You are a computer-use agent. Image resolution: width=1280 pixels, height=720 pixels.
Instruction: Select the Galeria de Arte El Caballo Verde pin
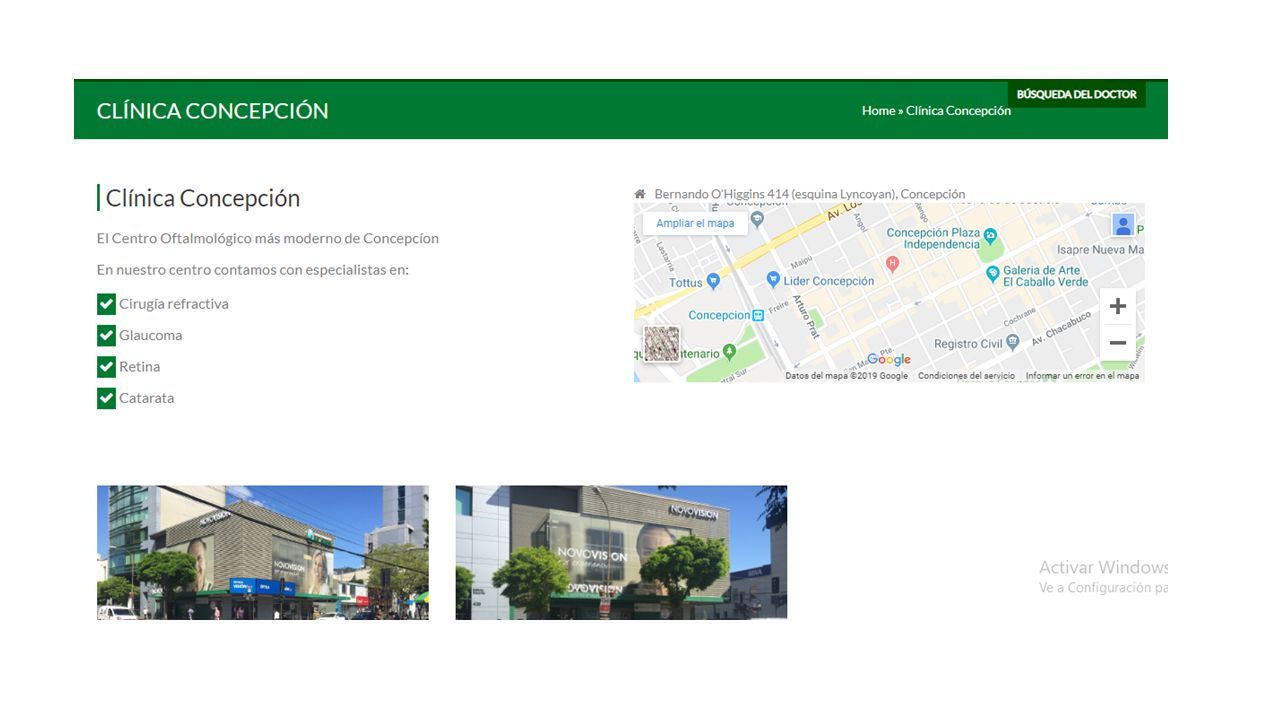(x=993, y=273)
